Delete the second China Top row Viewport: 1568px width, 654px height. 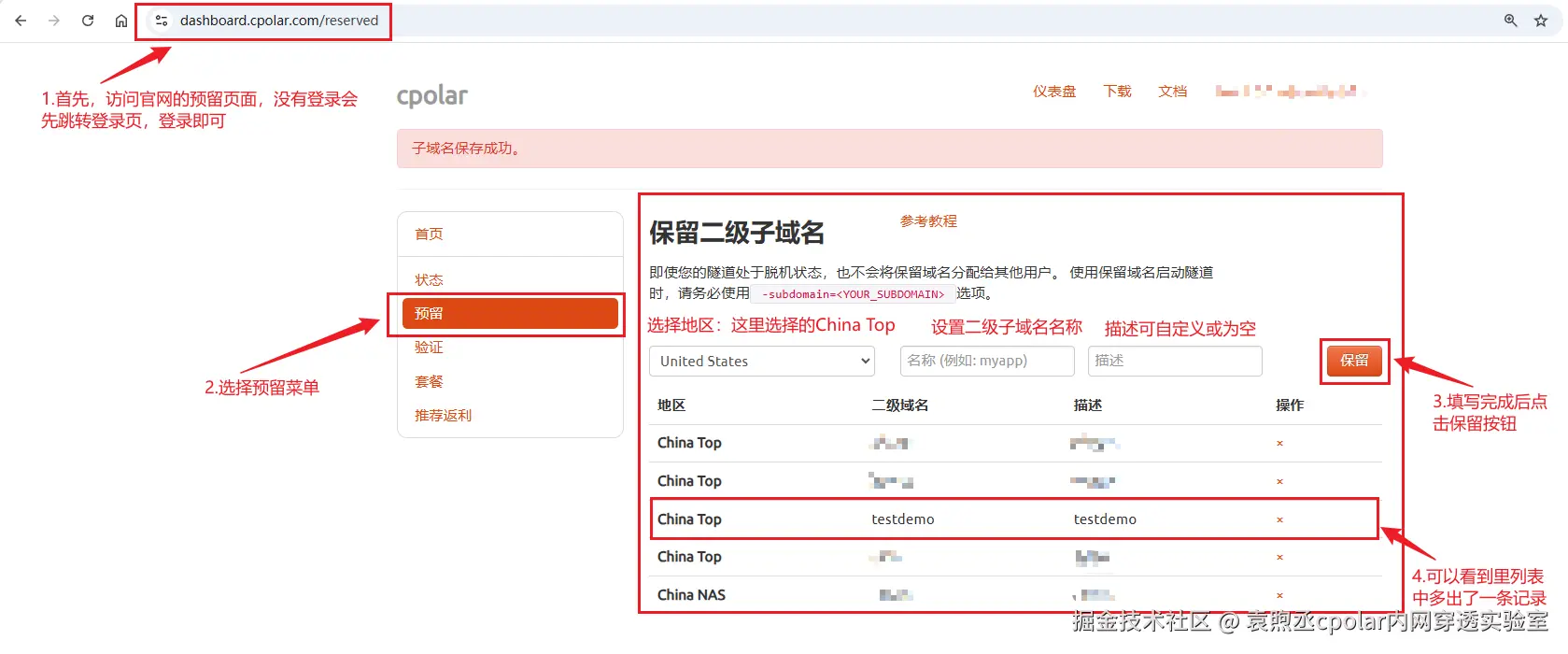tap(1279, 482)
